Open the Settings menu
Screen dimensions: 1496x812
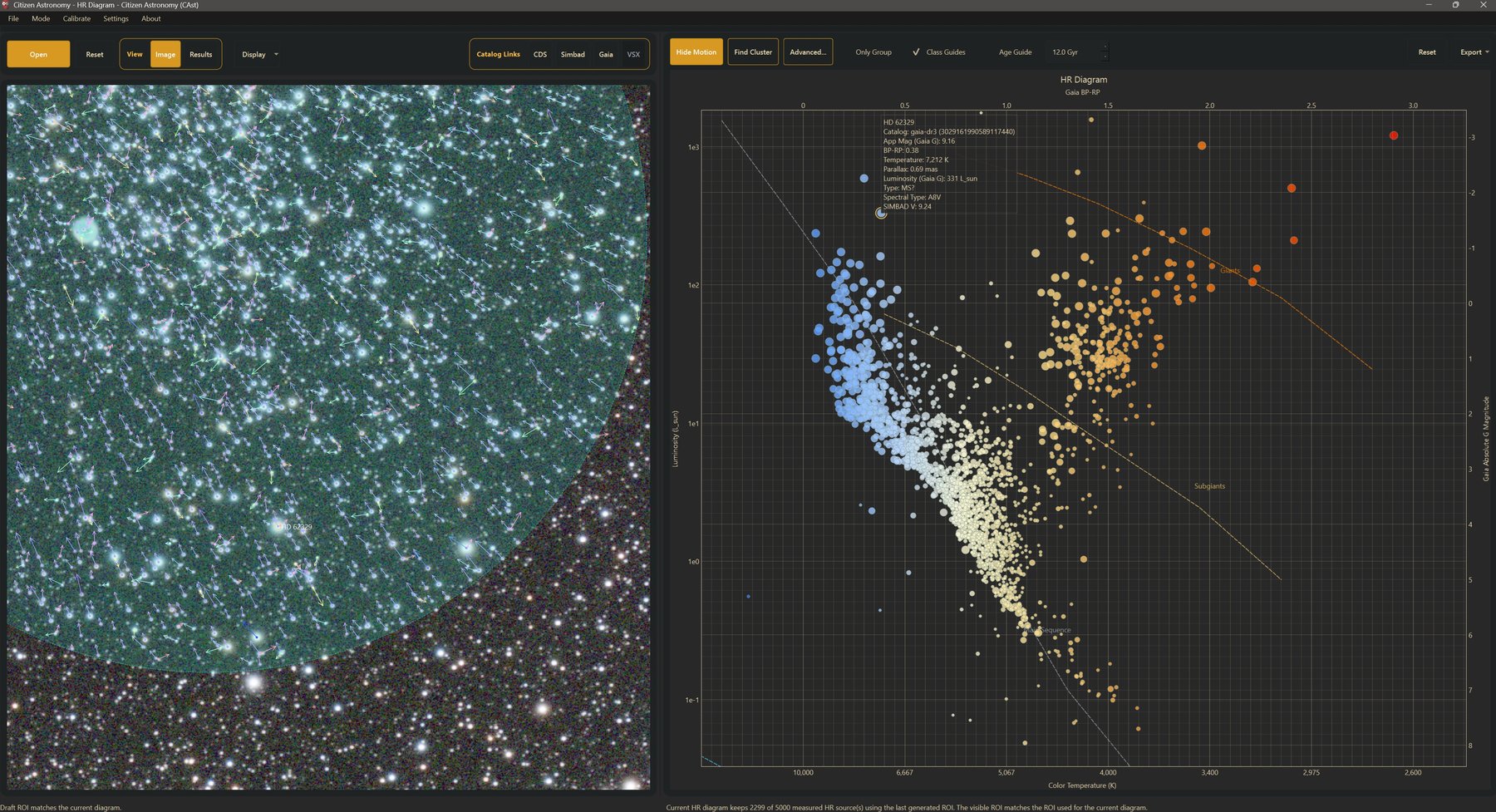[x=116, y=18]
